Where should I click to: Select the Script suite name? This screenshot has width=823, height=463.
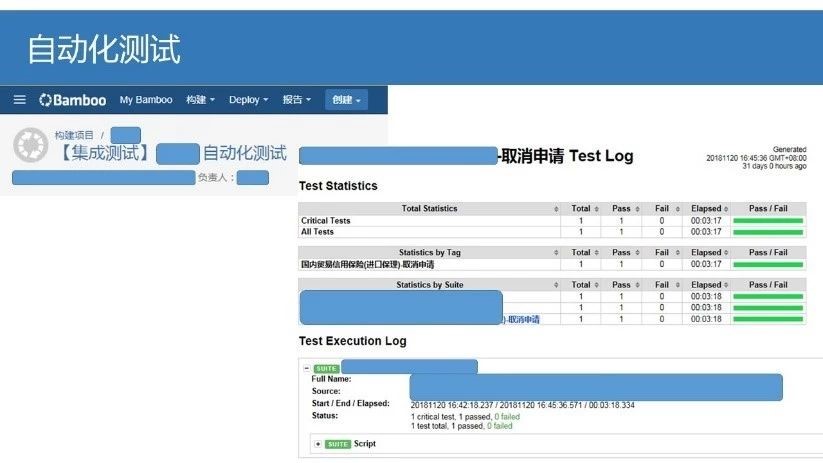pyautogui.click(x=365, y=444)
